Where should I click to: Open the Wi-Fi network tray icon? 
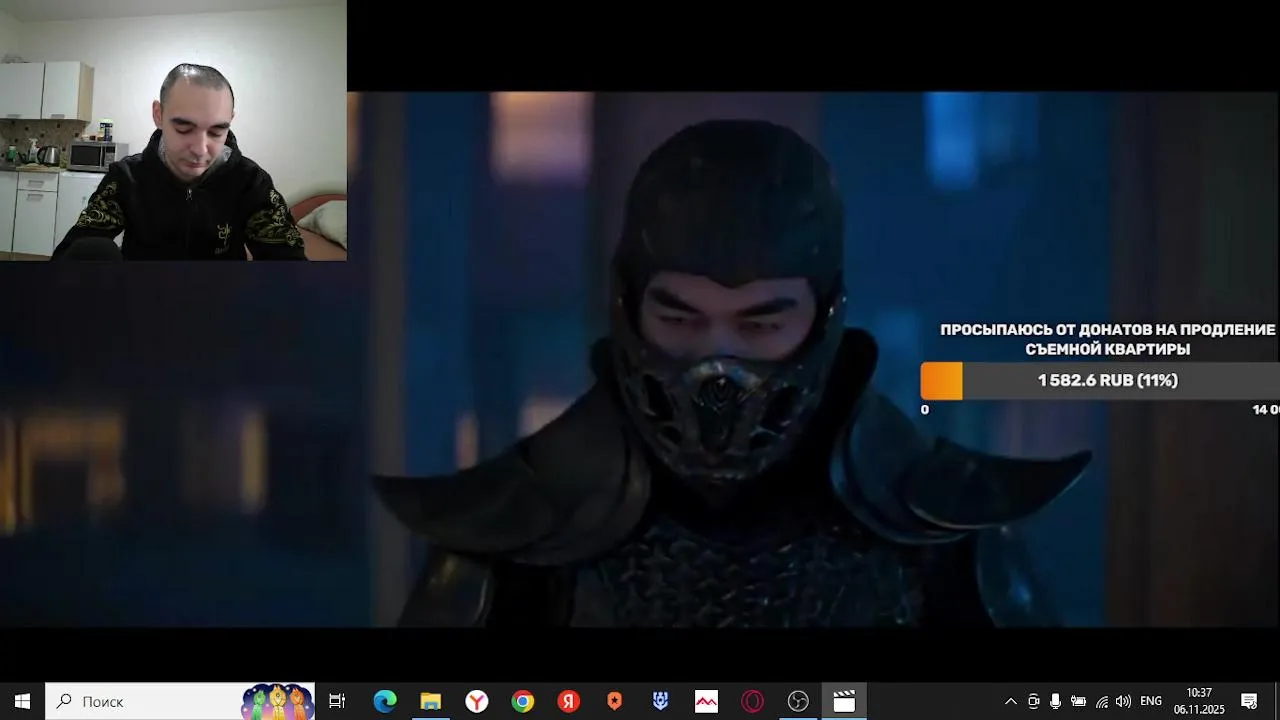(1102, 701)
